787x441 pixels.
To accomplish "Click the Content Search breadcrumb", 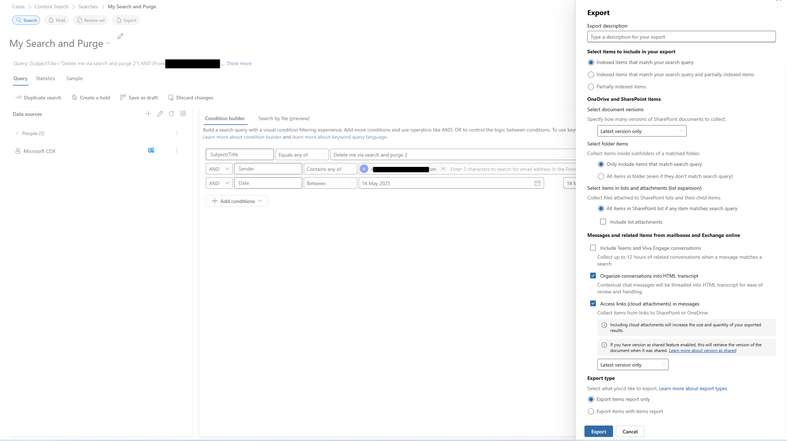I will click(51, 7).
